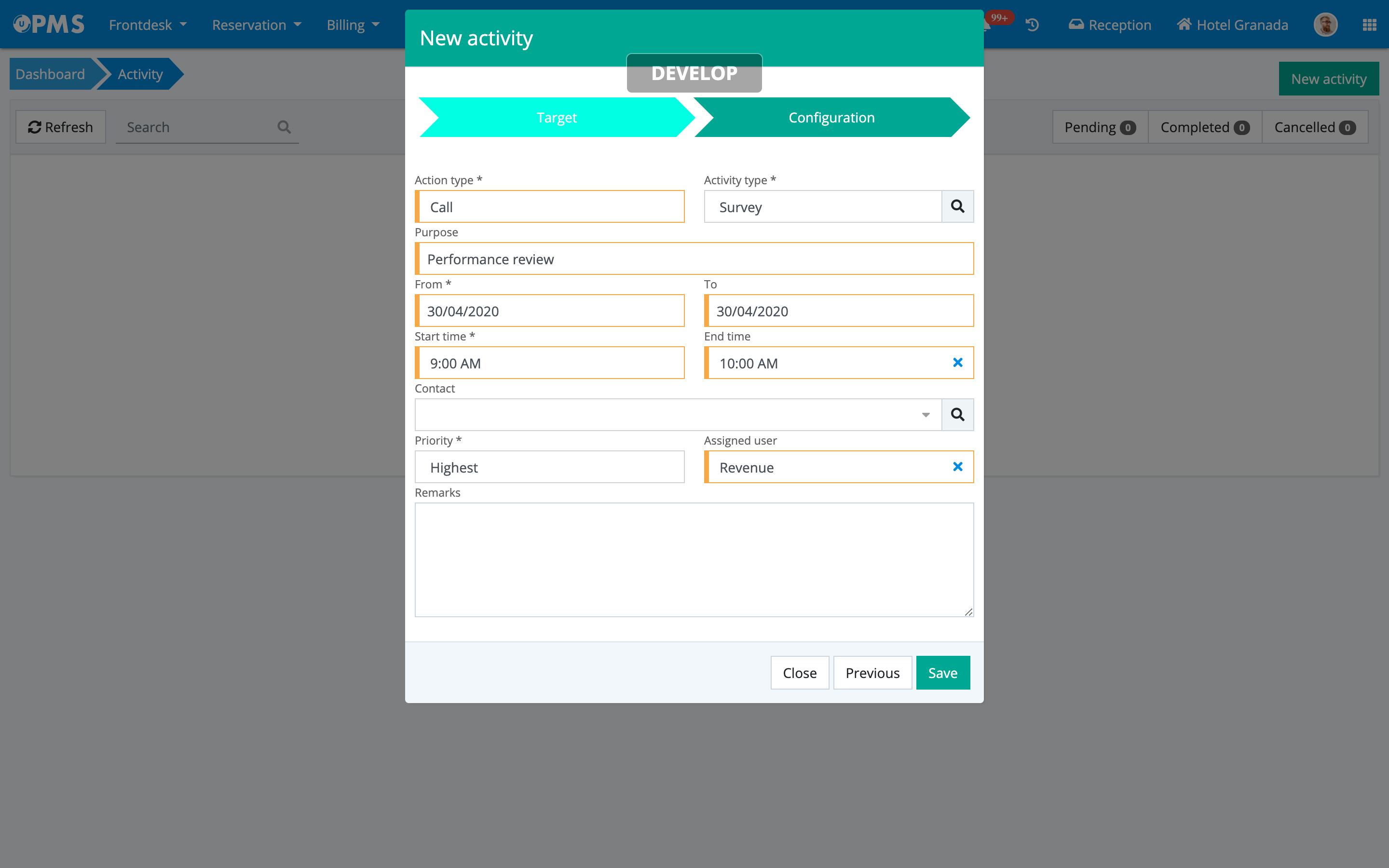Clear the End time value with X

(x=957, y=363)
